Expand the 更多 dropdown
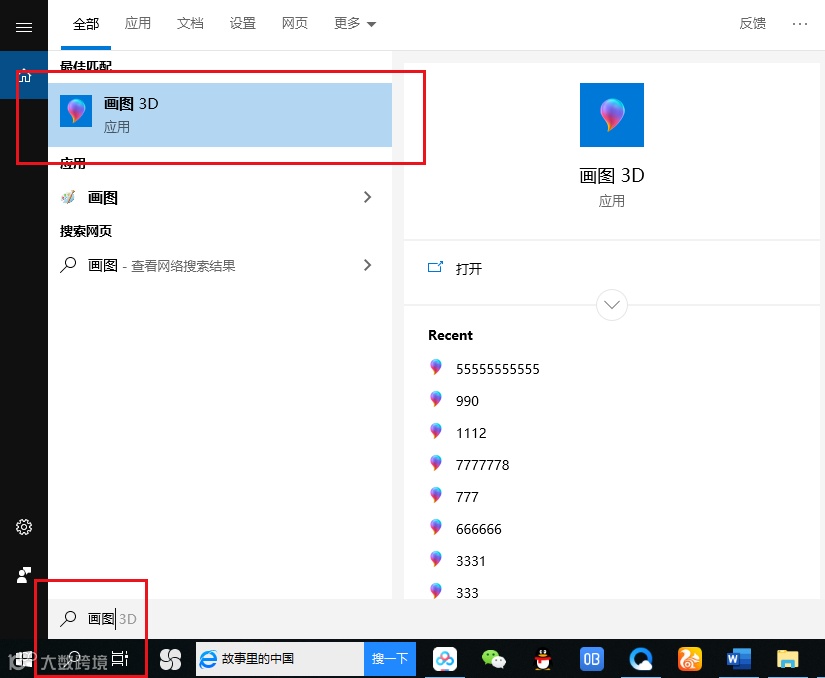Screen dimensions: 825x678 point(355,24)
